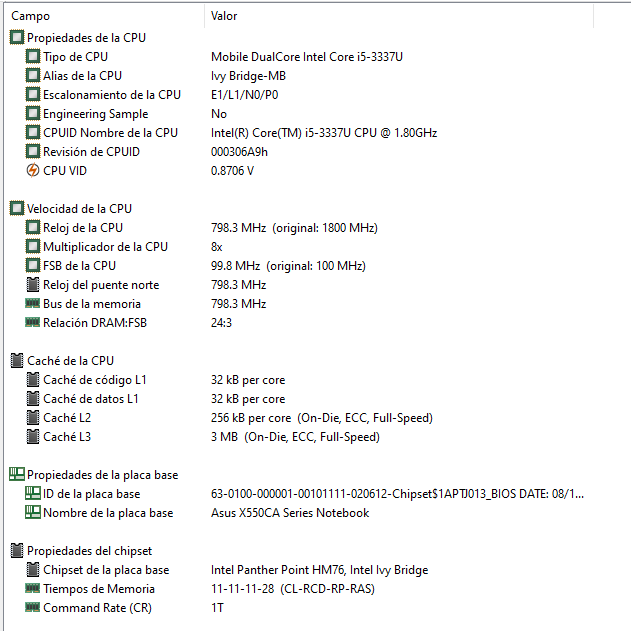
Task: Select the Escalonamiento de la CPU icon
Action: [x=33, y=95]
